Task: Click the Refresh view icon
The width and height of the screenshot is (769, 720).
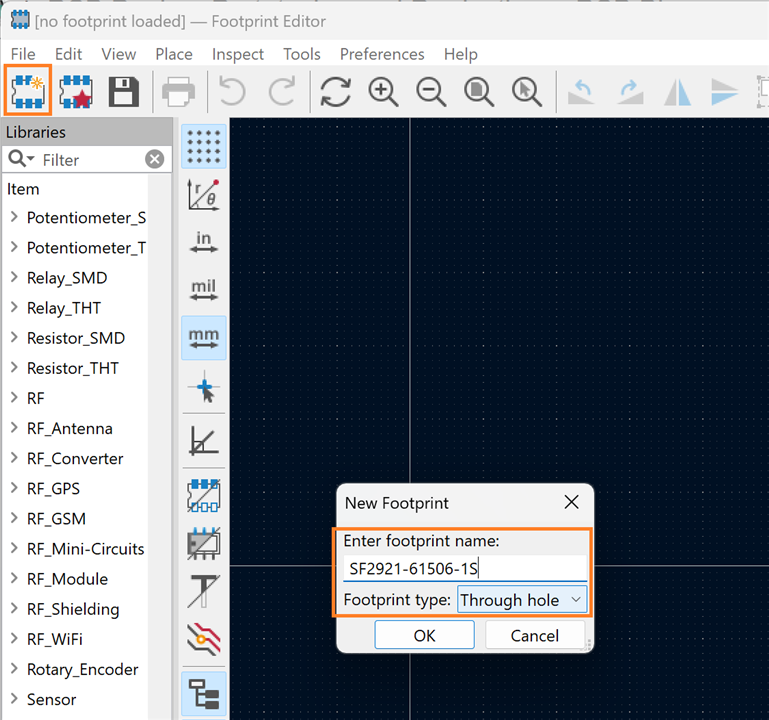Action: coord(335,92)
